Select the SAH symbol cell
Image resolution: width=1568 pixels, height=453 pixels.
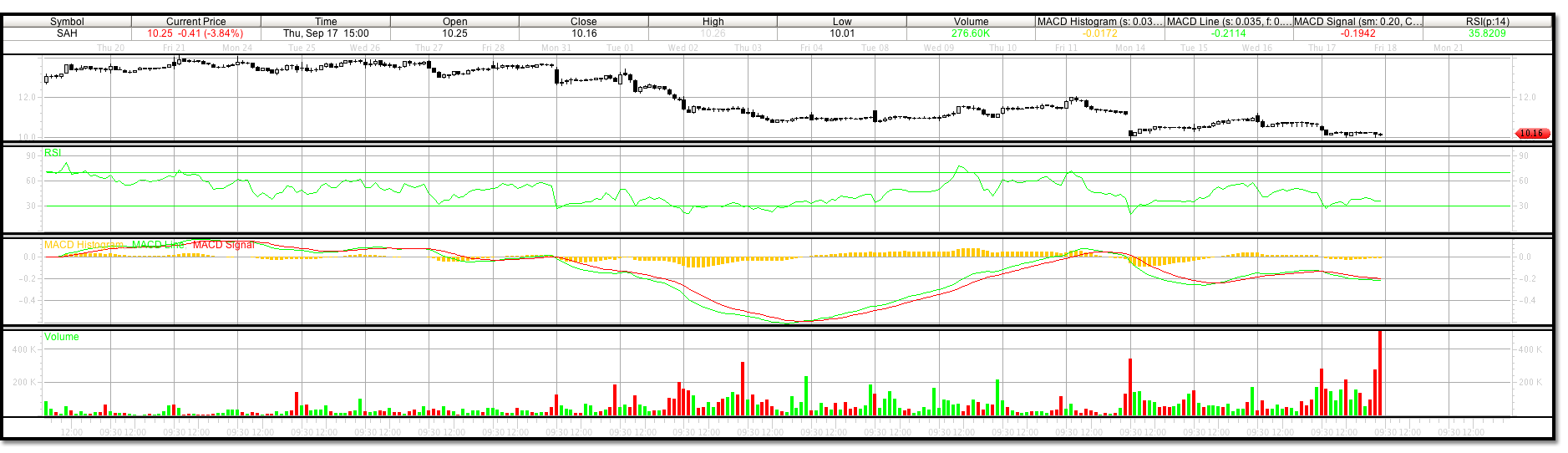pyautogui.click(x=67, y=33)
